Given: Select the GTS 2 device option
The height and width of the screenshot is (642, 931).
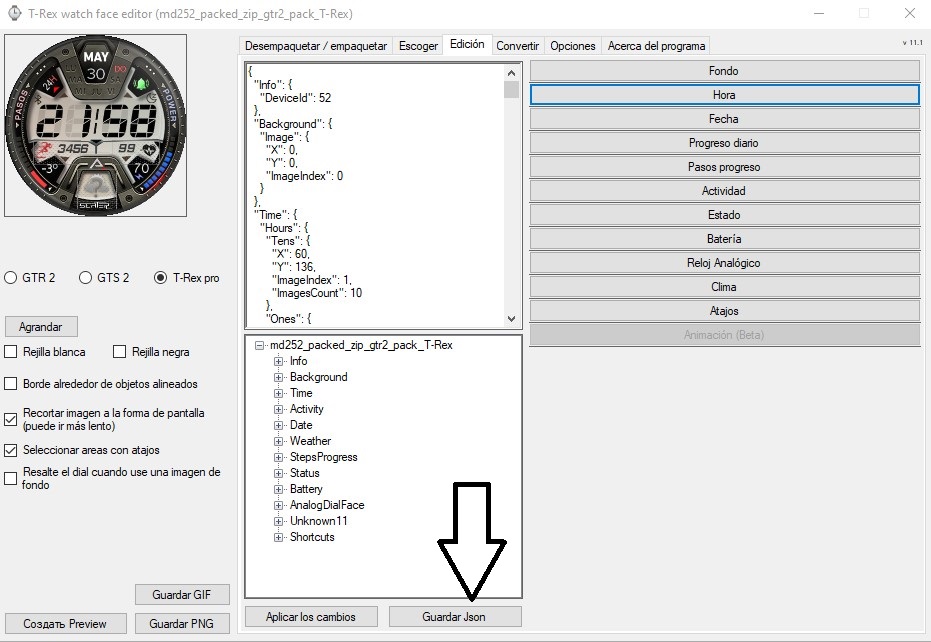Looking at the screenshot, I should click(x=86, y=278).
